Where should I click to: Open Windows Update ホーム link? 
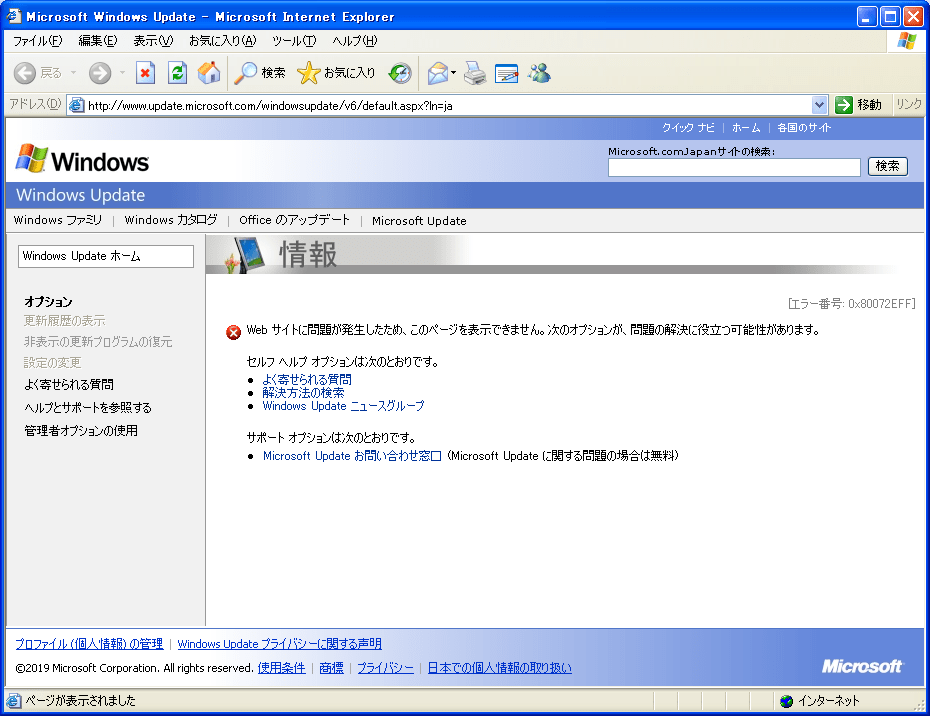pyautogui.click(x=106, y=256)
